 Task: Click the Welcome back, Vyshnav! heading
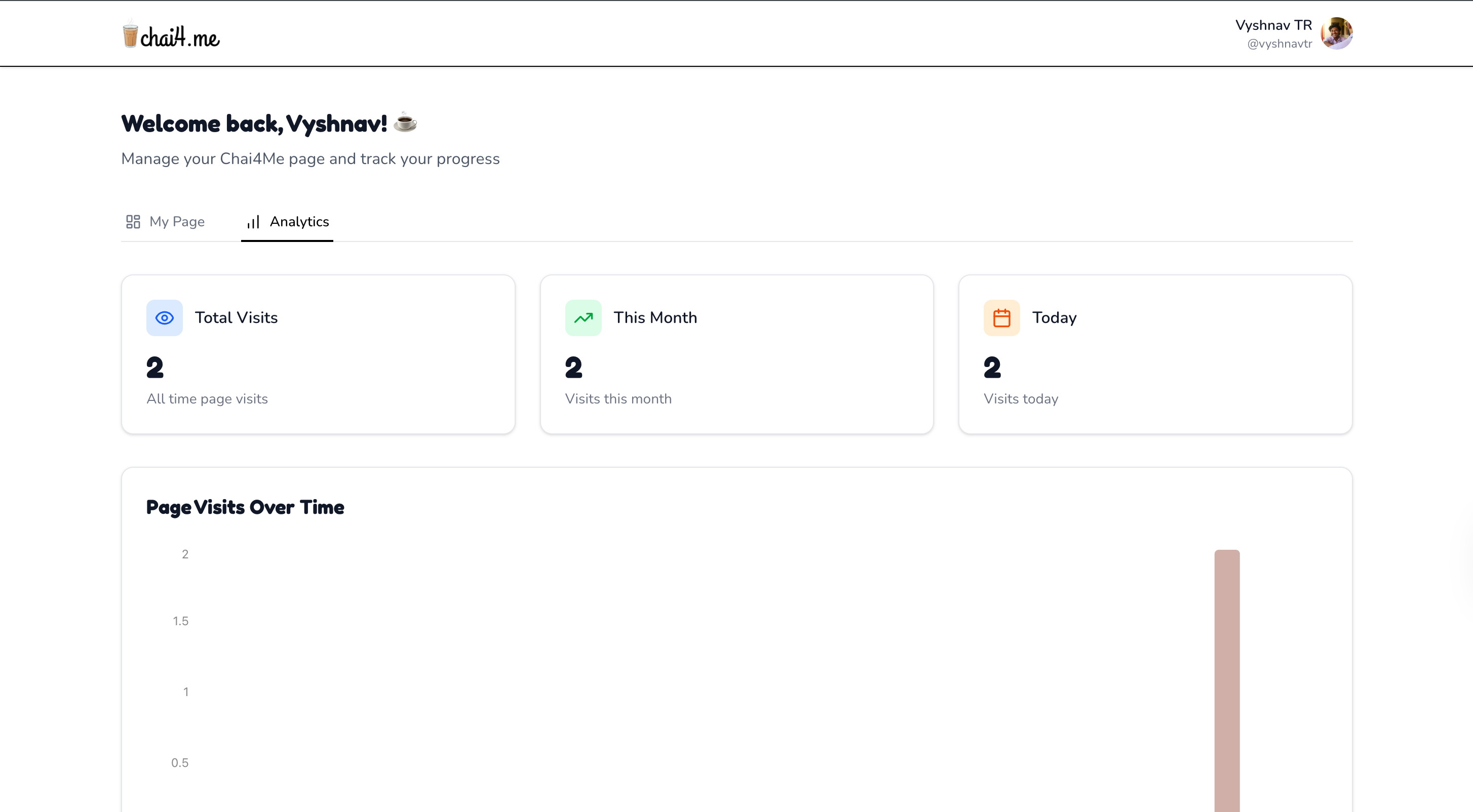[254, 124]
